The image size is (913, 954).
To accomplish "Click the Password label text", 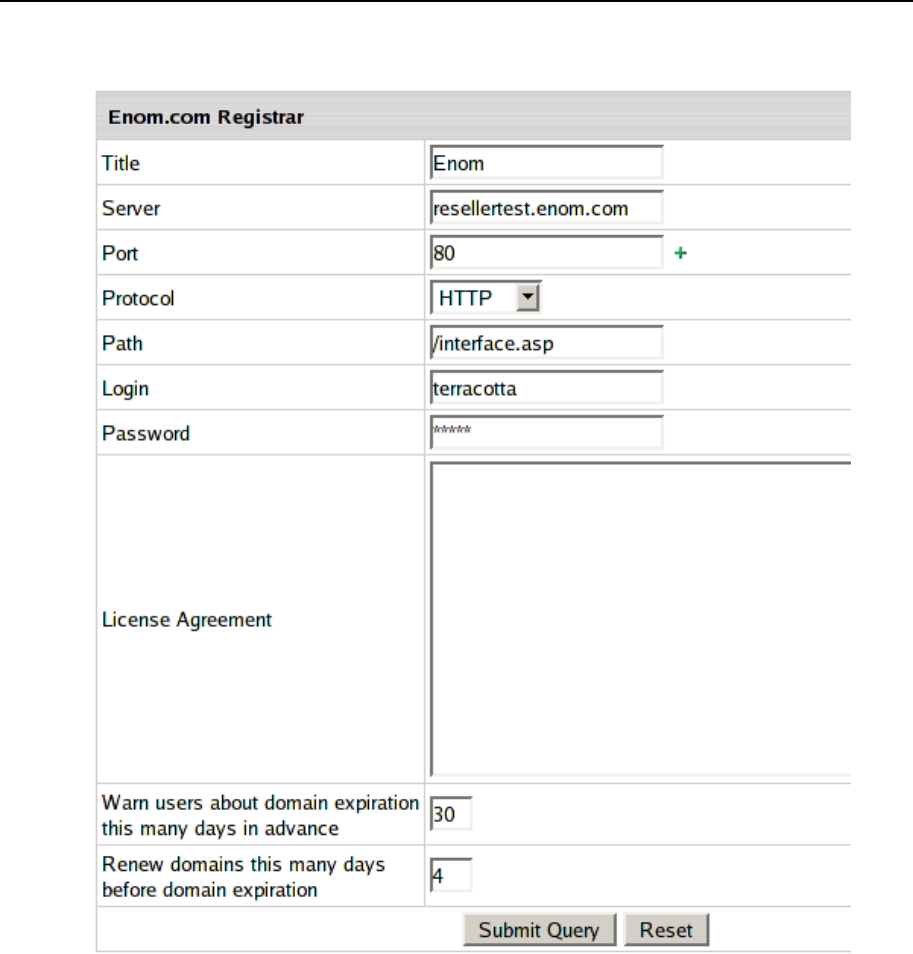I will (146, 434).
